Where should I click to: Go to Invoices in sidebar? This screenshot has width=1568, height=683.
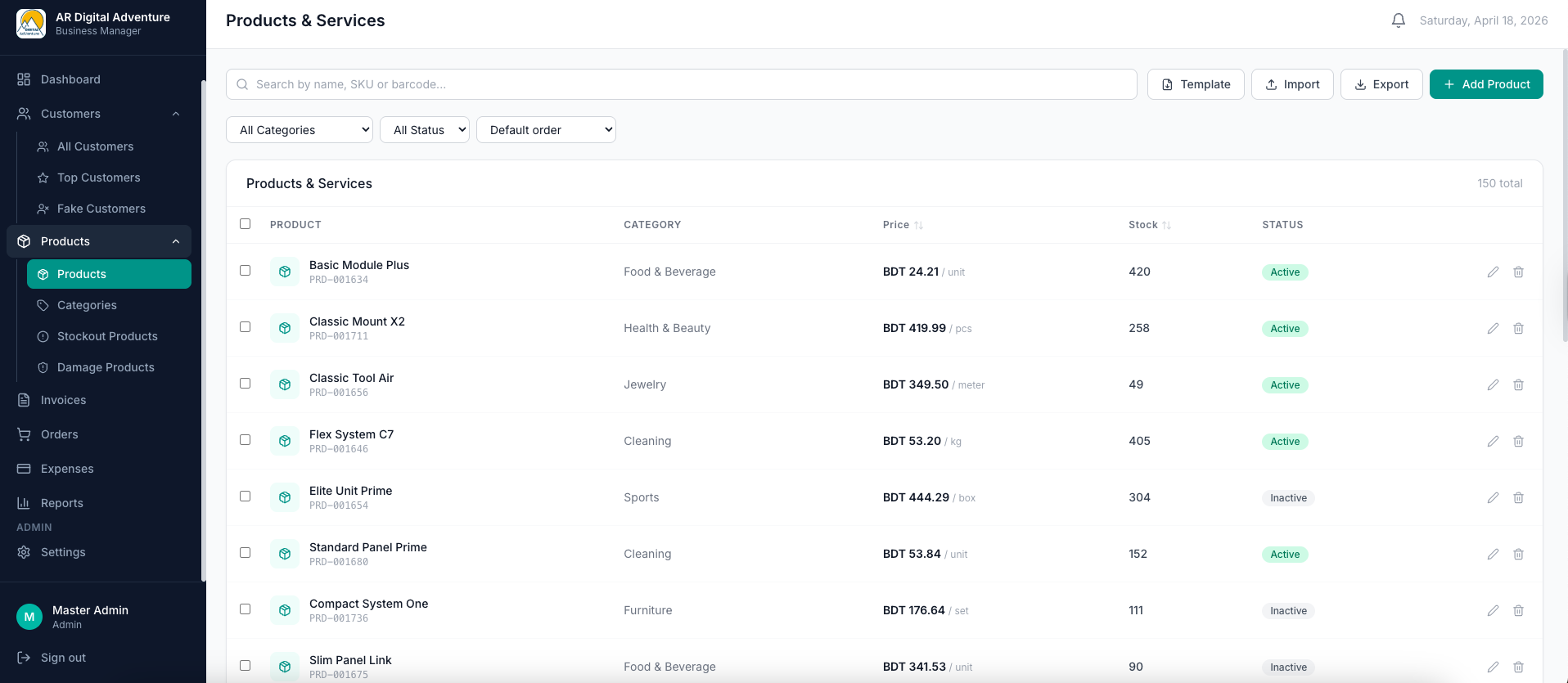[63, 400]
